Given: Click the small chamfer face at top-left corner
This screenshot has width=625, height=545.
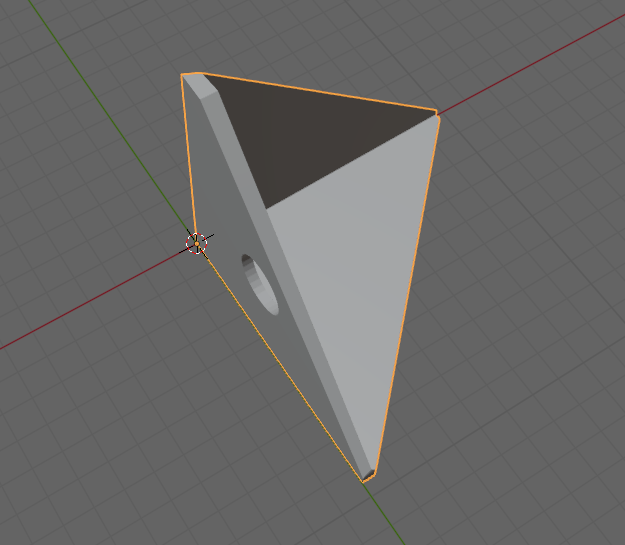Looking at the screenshot, I should [x=199, y=85].
